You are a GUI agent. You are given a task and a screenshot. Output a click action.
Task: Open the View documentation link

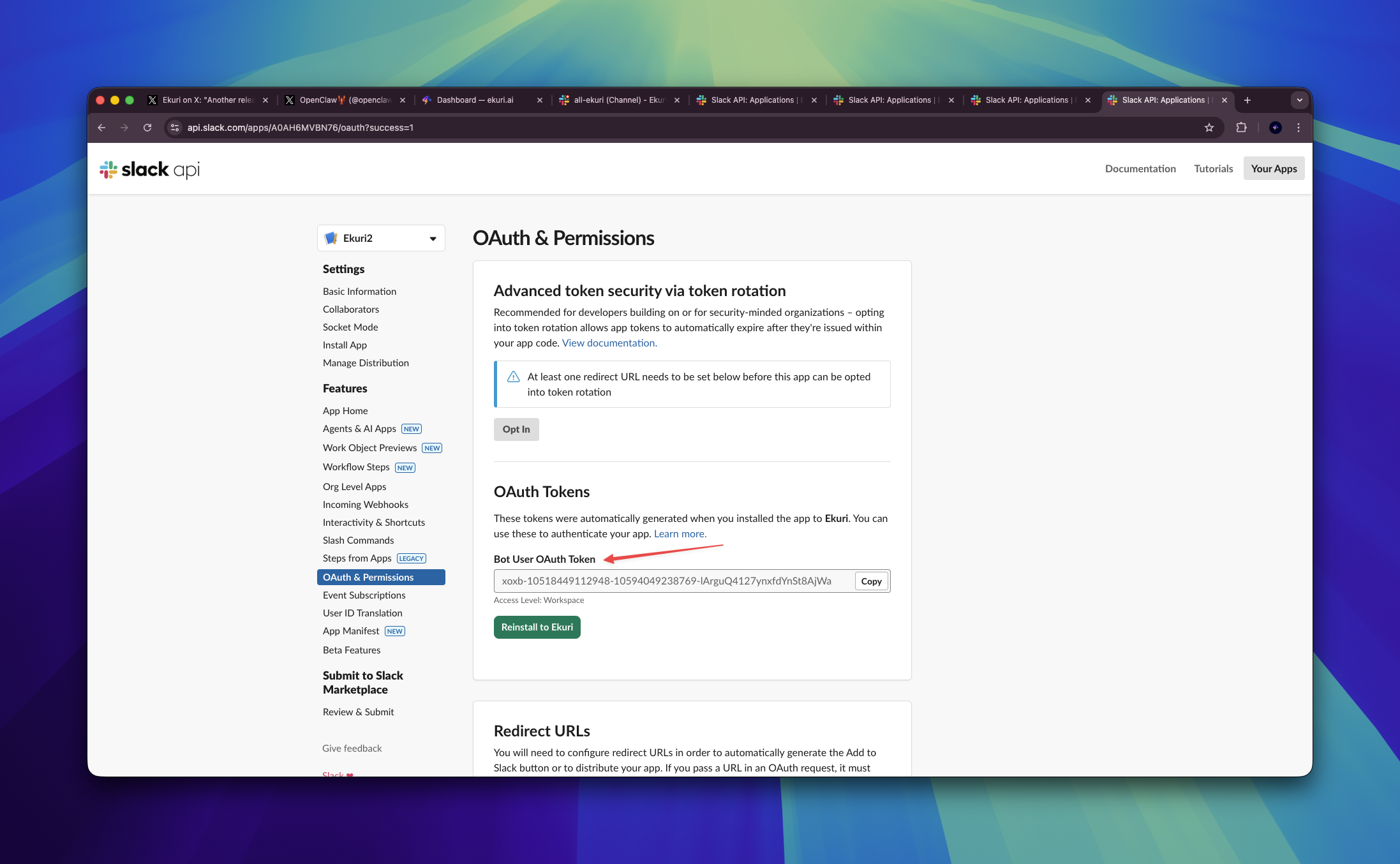609,343
